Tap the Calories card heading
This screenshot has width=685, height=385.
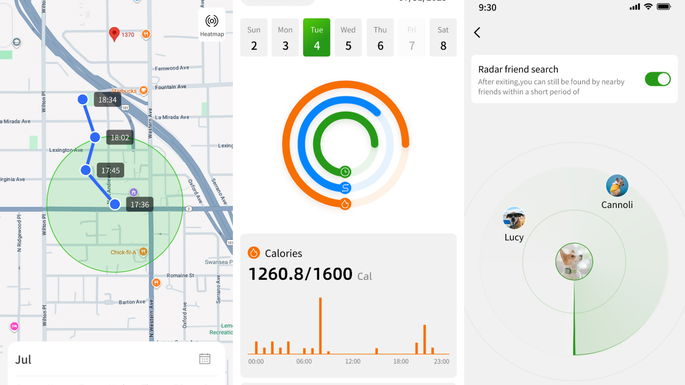click(x=283, y=253)
